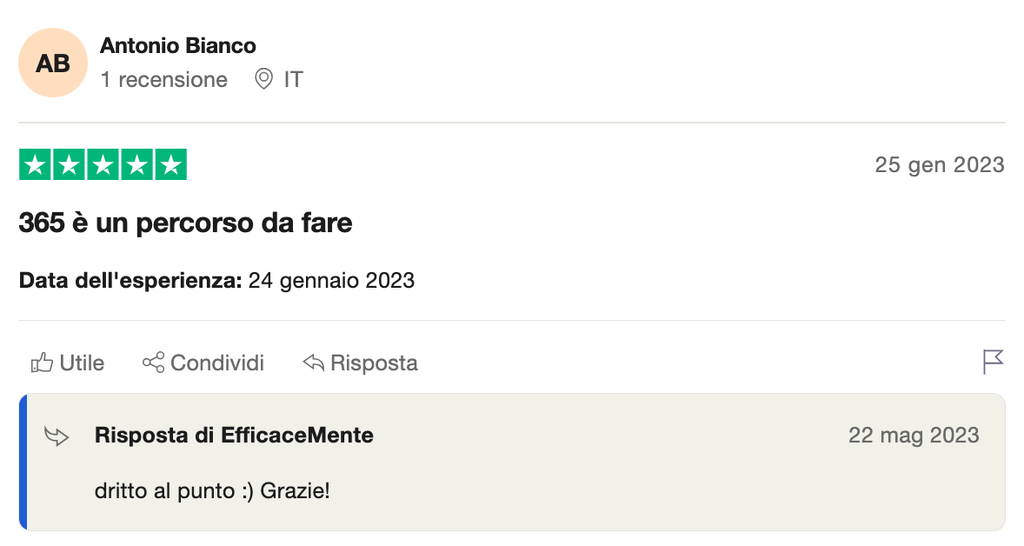Click the fifth green star of the rating

tap(171, 165)
